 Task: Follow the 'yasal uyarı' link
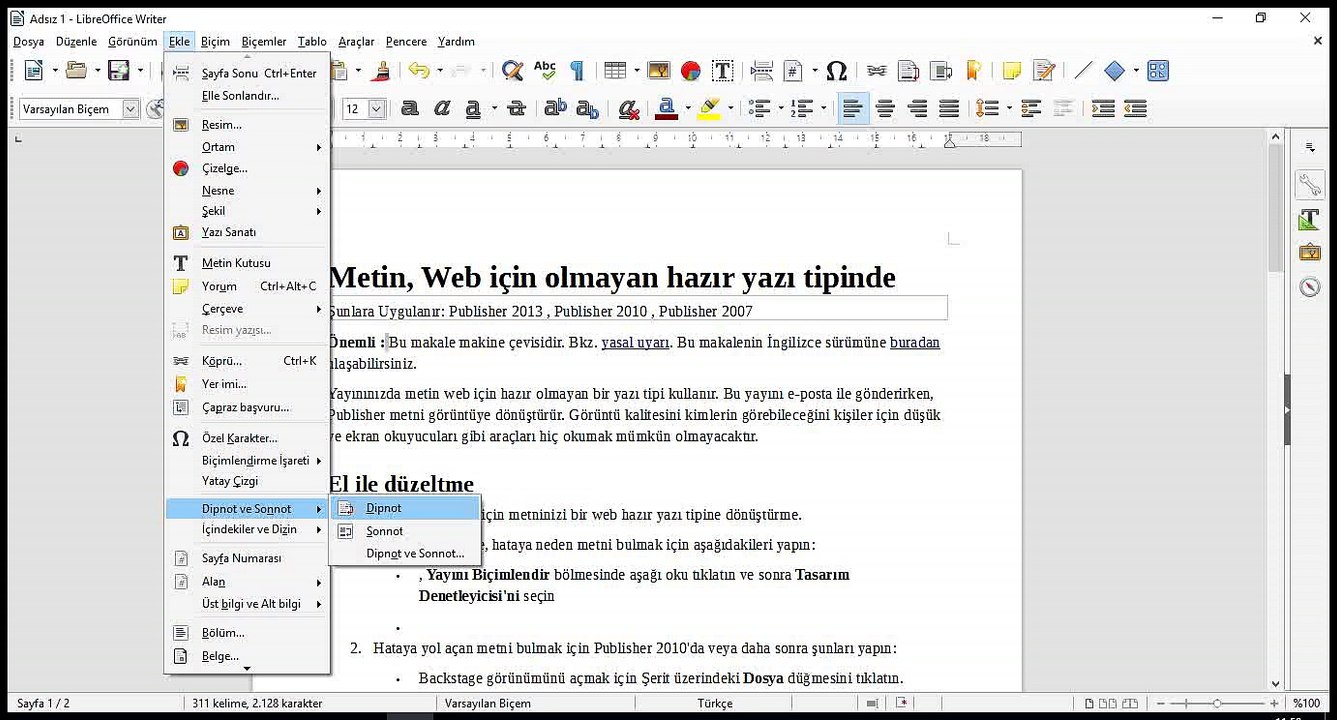point(635,342)
